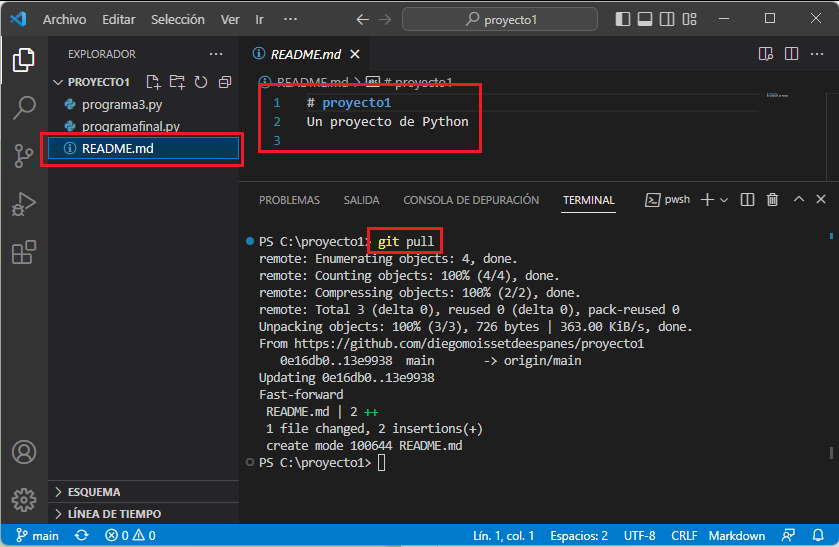Split the terminal panel
839x547 pixels.
747,200
